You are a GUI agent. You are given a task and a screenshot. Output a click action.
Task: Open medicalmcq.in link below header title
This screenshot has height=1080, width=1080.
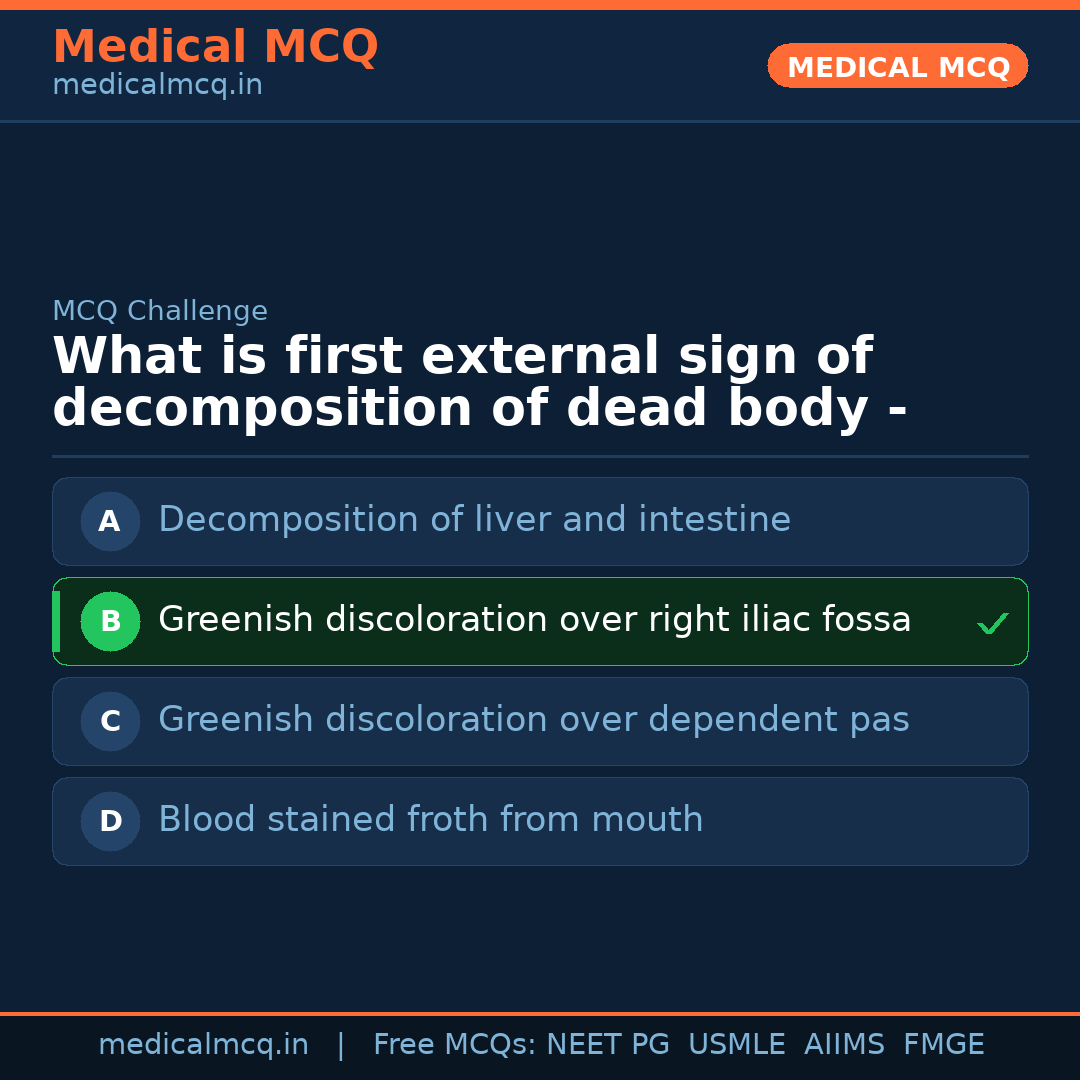point(157,86)
